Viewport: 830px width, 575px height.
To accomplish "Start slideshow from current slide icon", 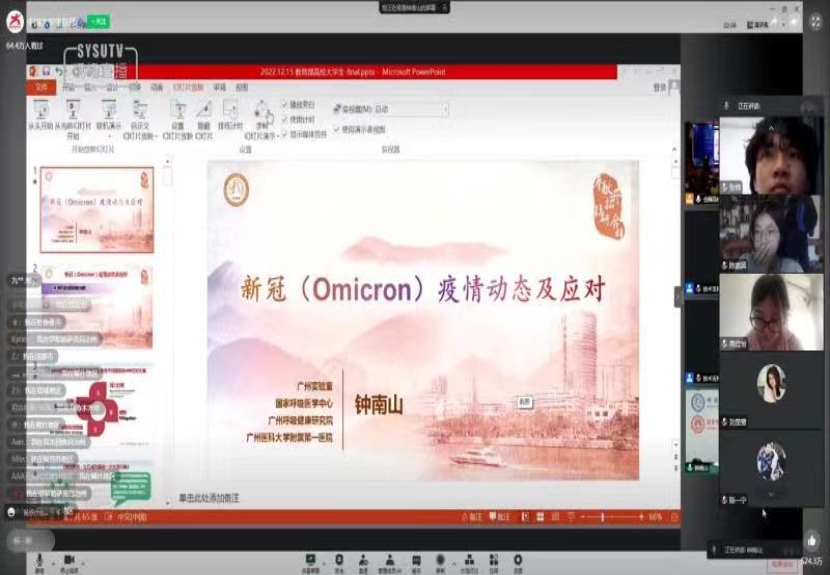I will [73, 109].
